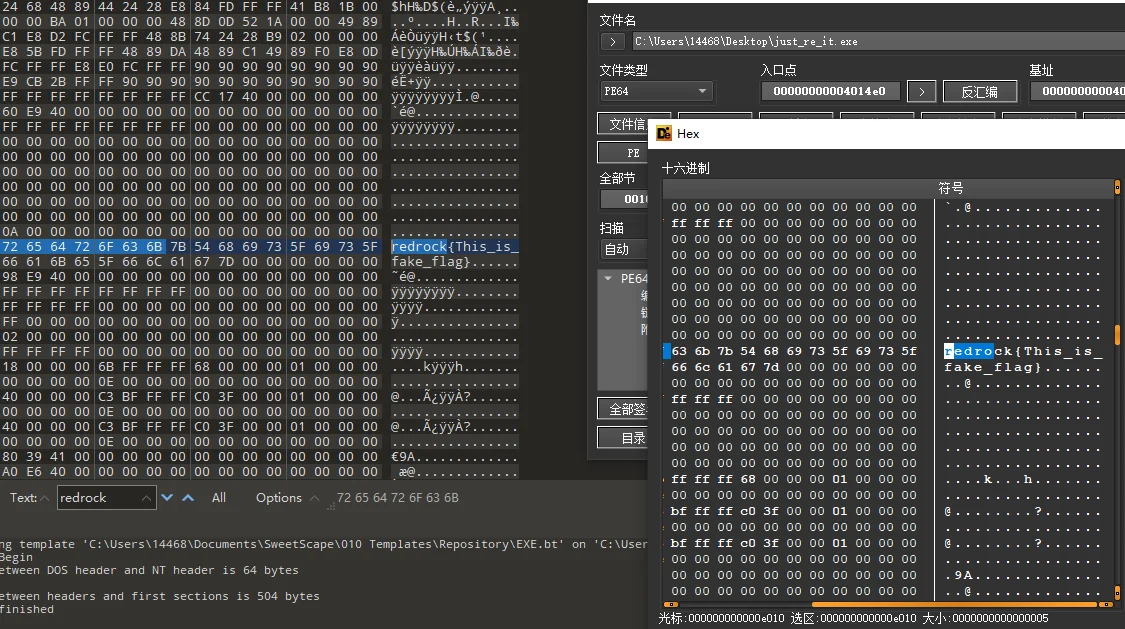Open the PE64 file type dropdown
1125x629 pixels.
(656, 91)
